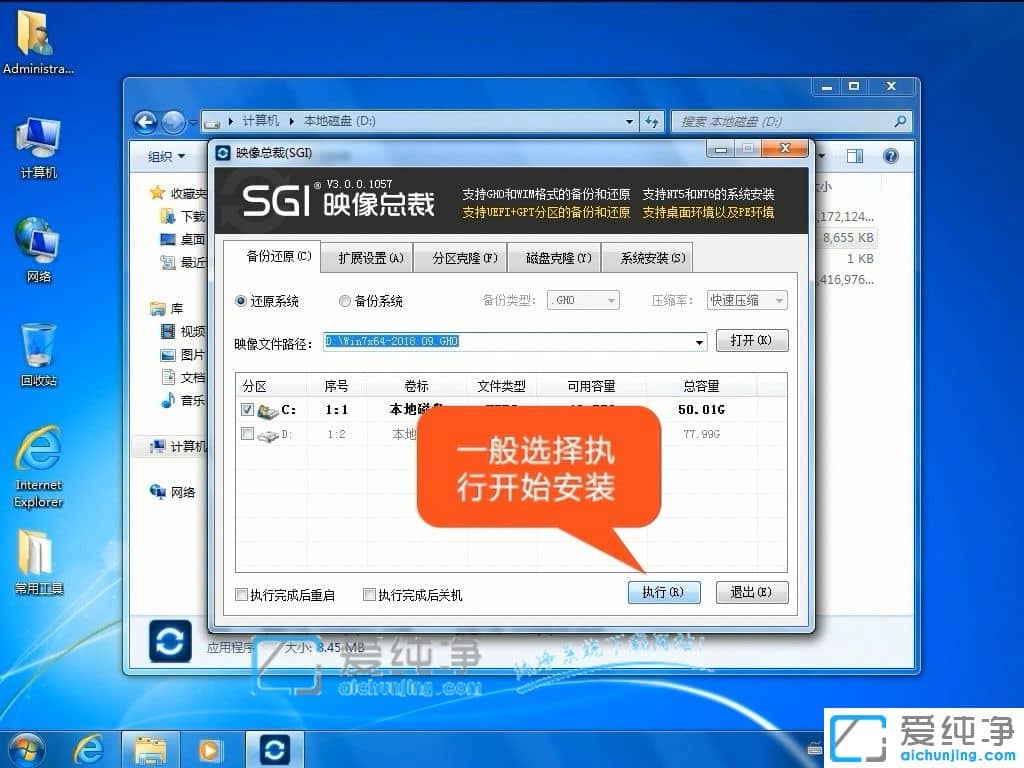The height and width of the screenshot is (768, 1024).
Task: Open Windows Explorer from the taskbar
Action: 150,748
